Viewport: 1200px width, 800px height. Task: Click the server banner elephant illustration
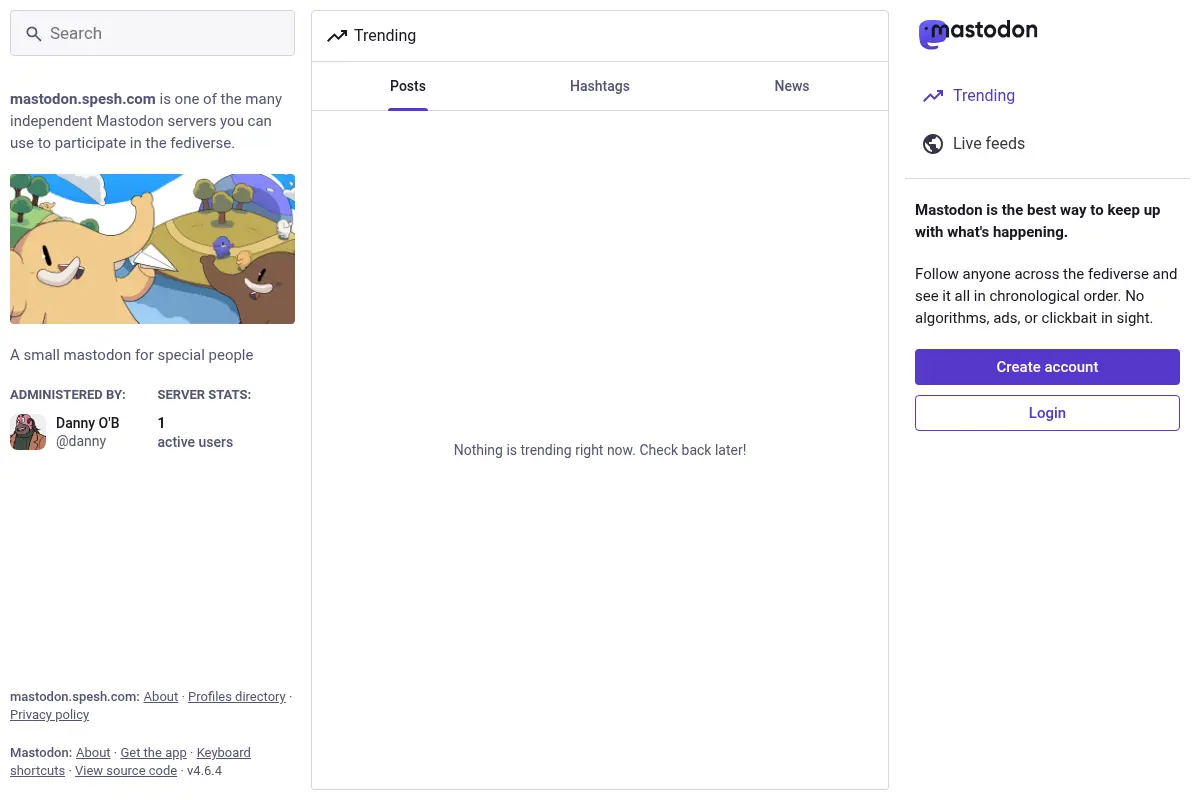click(x=152, y=249)
